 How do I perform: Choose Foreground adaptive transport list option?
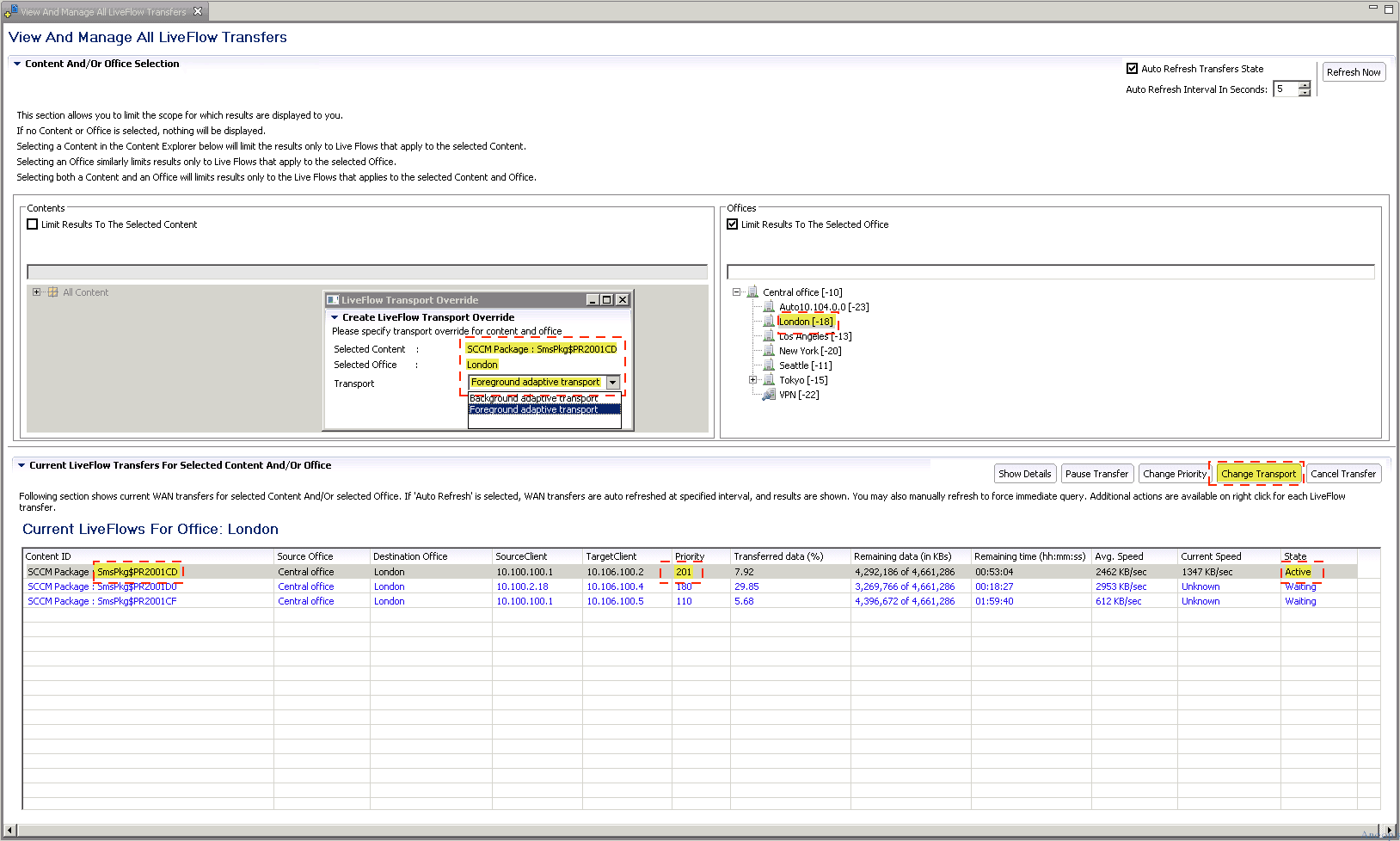click(544, 409)
